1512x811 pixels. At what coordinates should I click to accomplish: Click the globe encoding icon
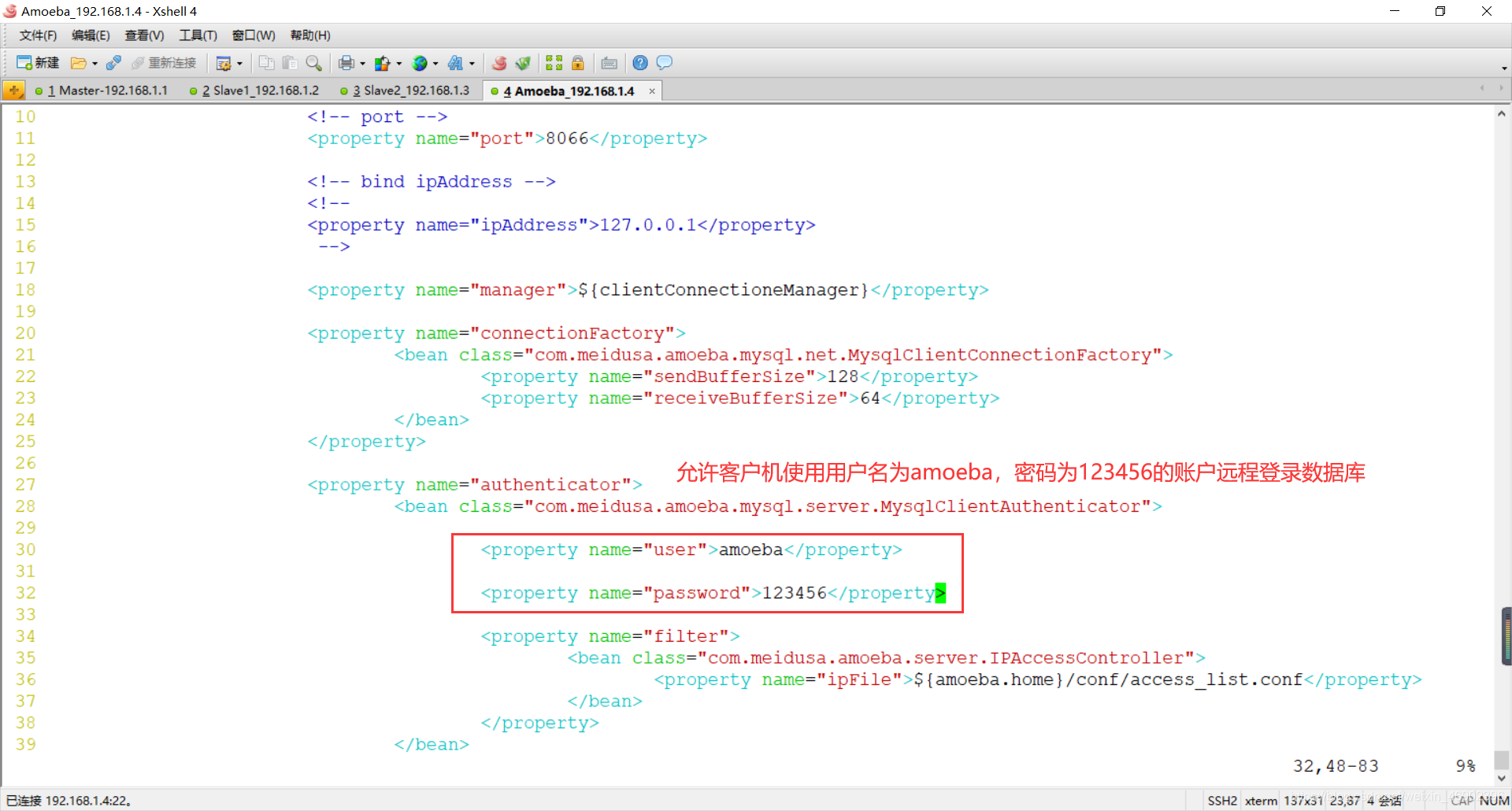[x=420, y=63]
